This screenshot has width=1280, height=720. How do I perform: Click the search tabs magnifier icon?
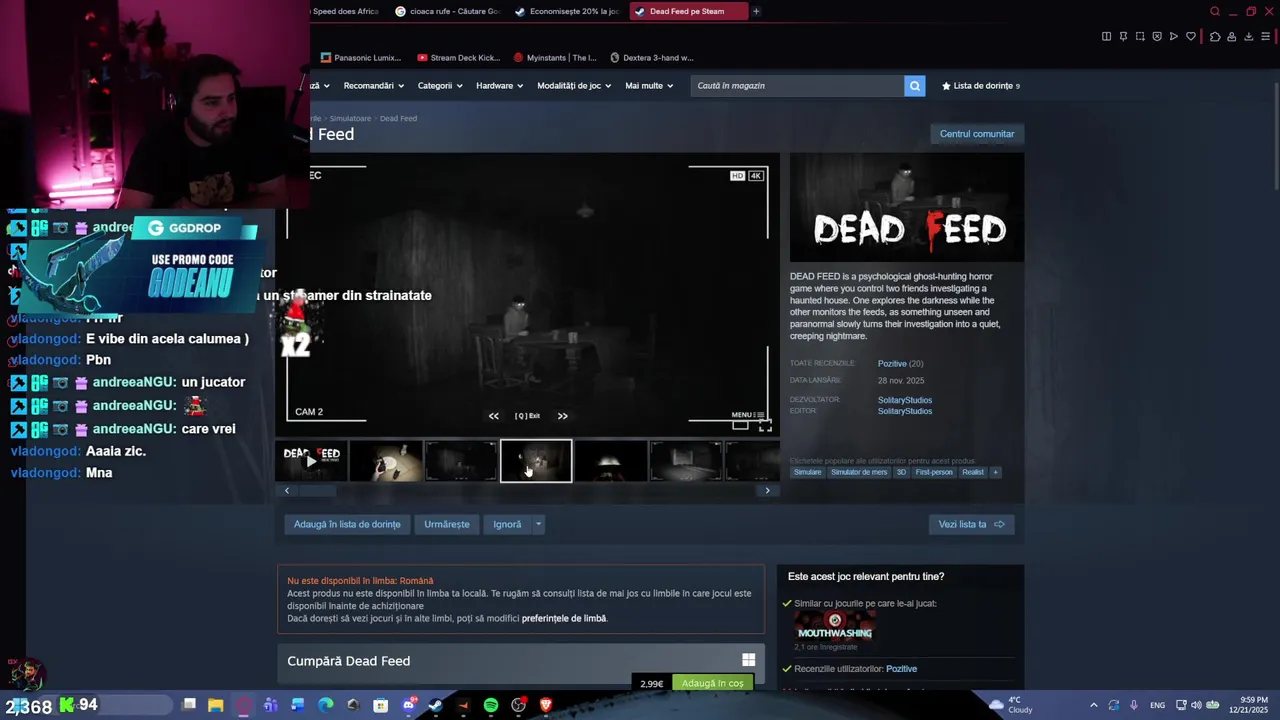click(1215, 12)
